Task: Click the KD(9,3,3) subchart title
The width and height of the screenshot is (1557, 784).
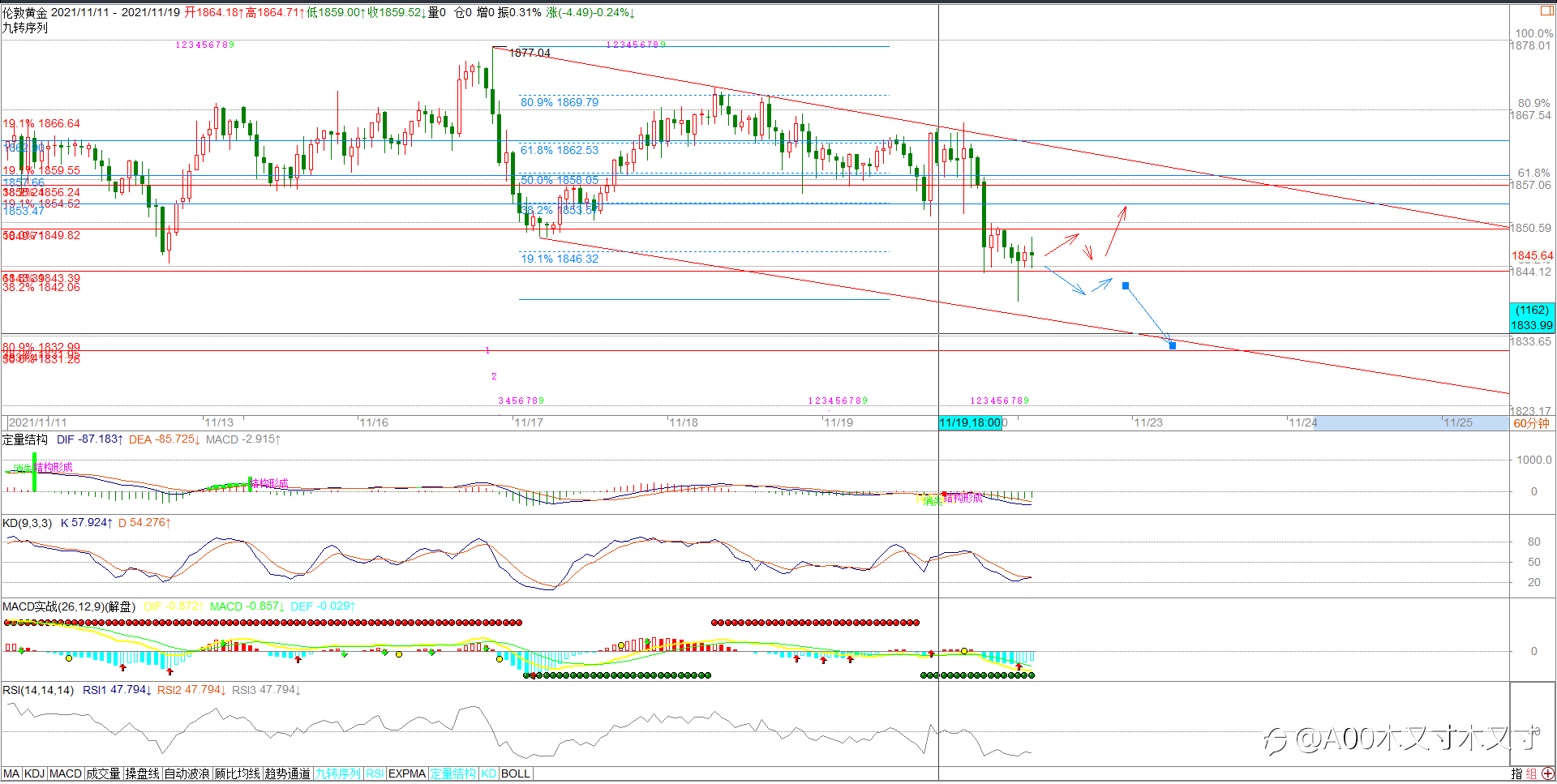Action: (27, 523)
